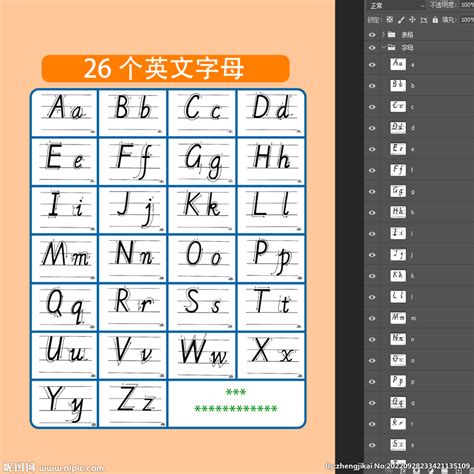Toggle visibility eye of layer i
474x474 pixels.
372,234
